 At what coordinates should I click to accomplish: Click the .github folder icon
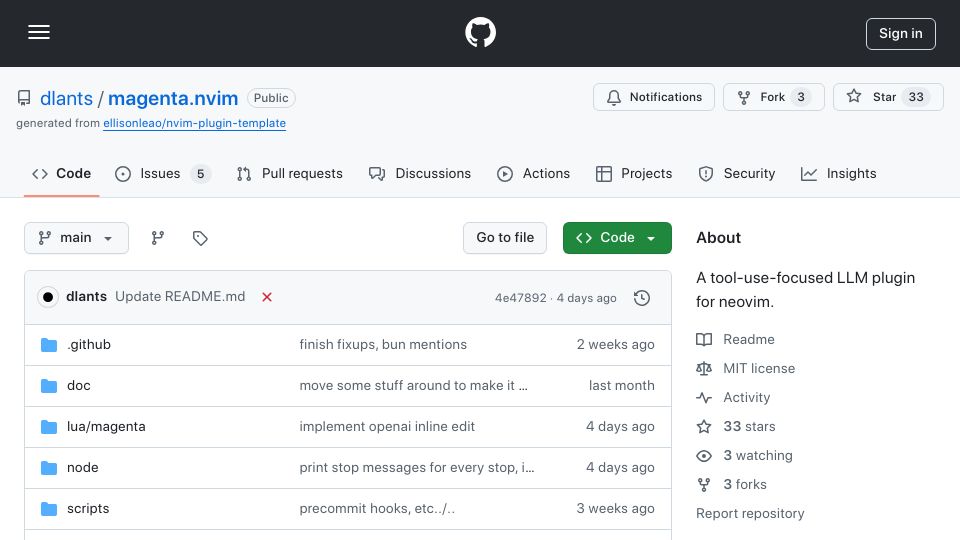pyautogui.click(x=49, y=345)
